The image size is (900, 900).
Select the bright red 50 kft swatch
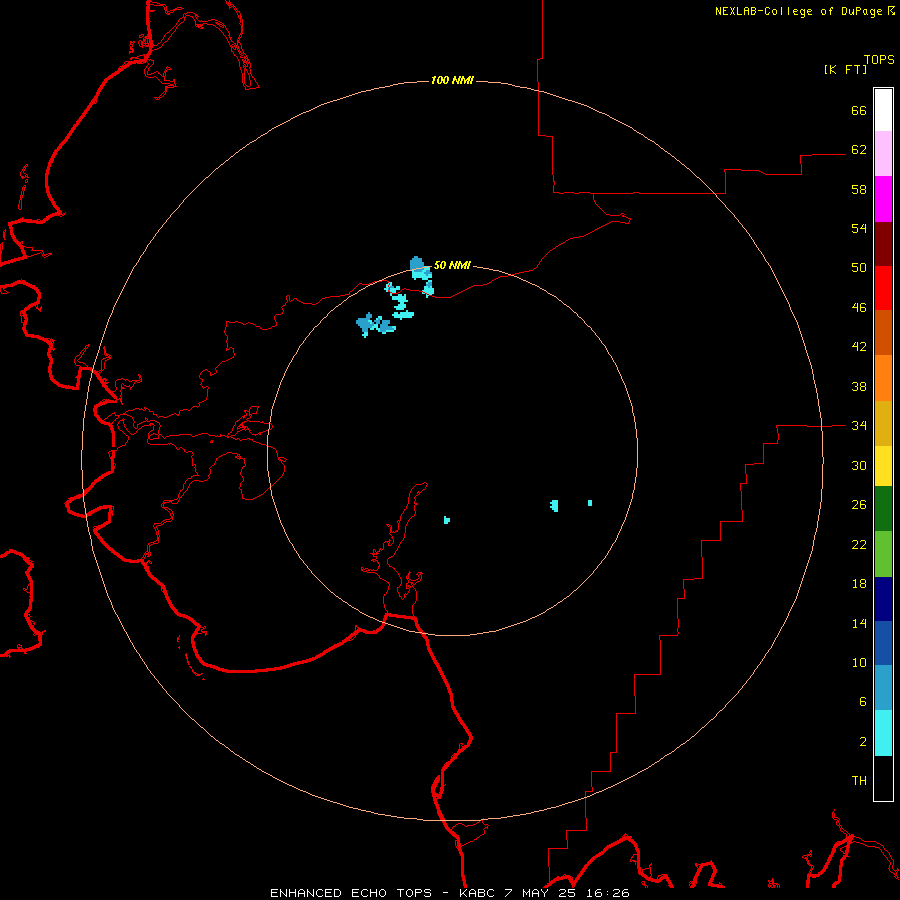click(883, 288)
